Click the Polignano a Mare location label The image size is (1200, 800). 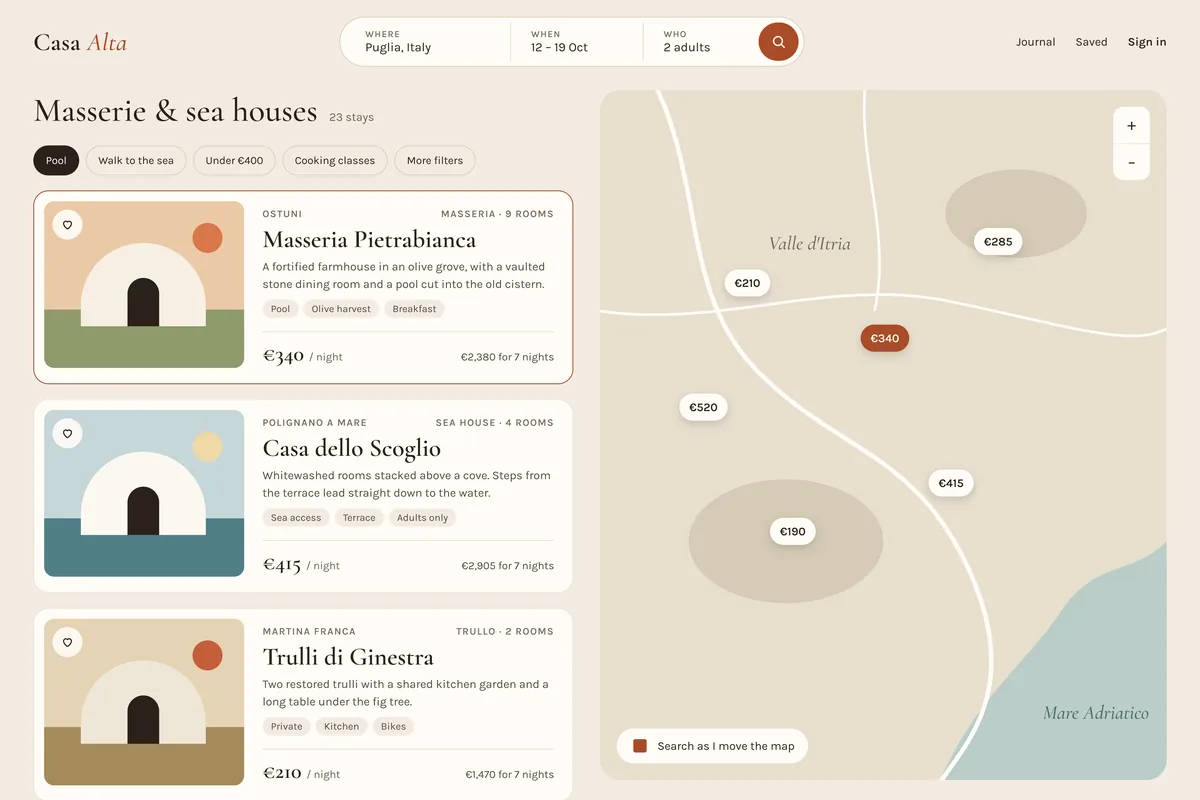tap(314, 423)
